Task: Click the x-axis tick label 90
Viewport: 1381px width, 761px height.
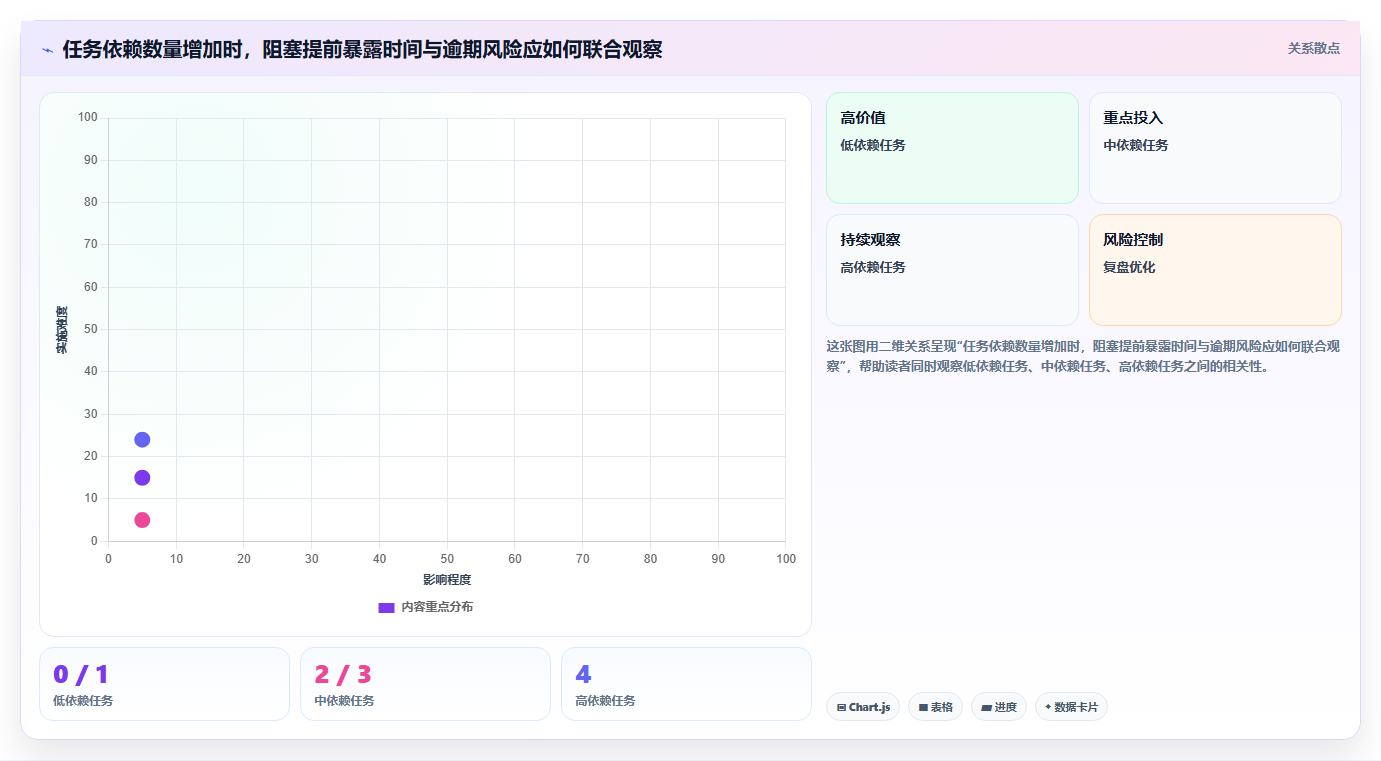Action: coord(718,559)
